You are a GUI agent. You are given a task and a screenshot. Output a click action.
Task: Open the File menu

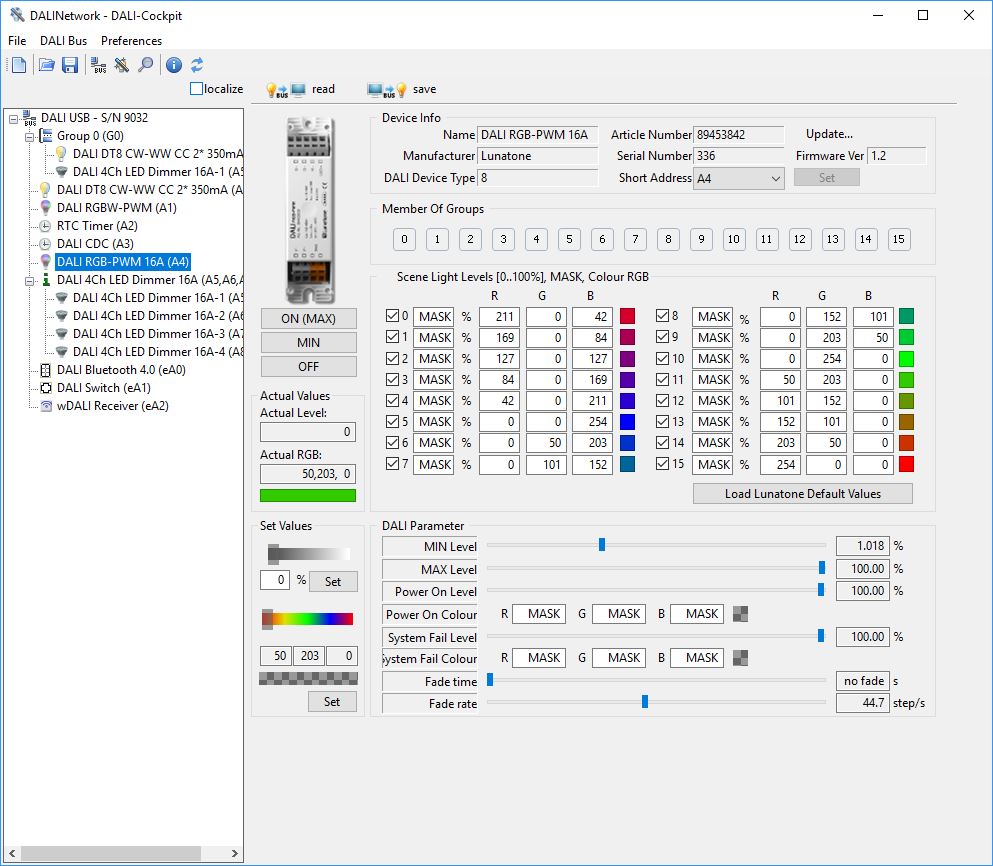(17, 41)
